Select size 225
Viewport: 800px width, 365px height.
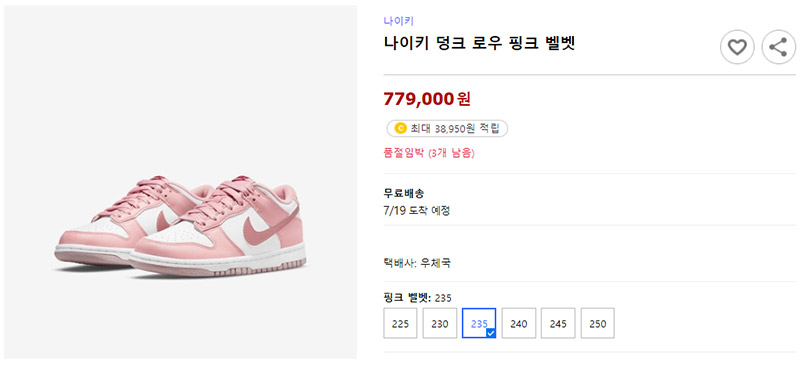[400, 323]
